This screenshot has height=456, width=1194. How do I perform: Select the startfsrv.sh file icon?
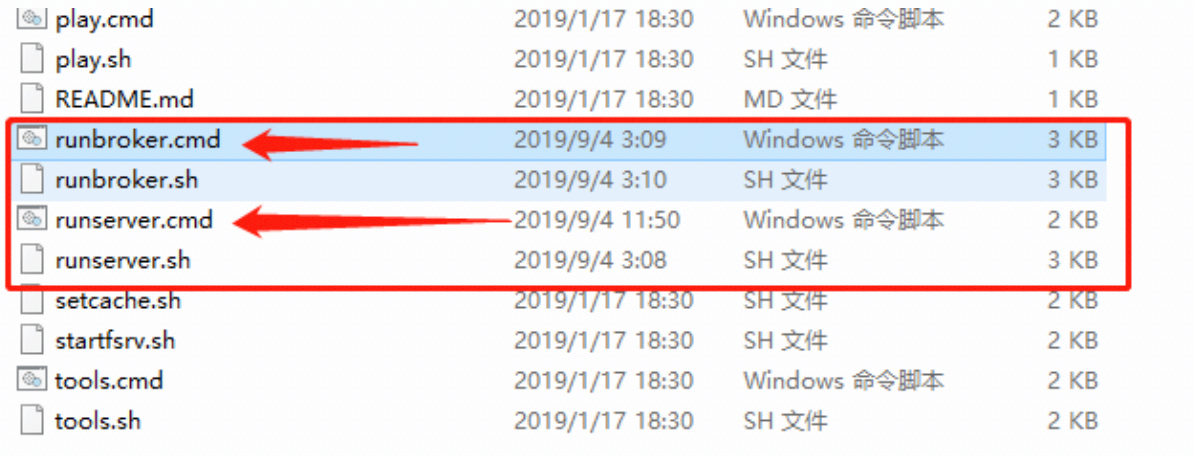click(31, 340)
